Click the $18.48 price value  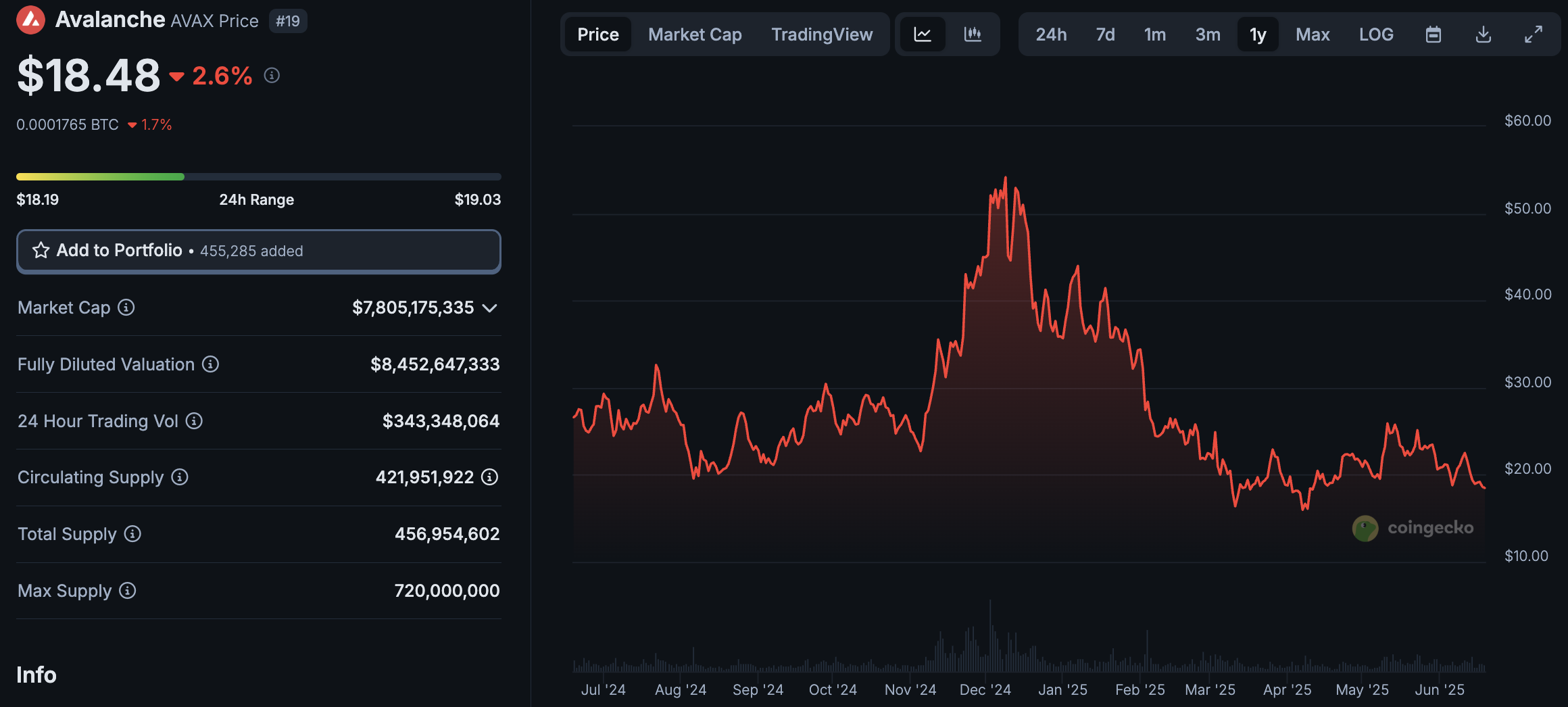[x=89, y=75]
